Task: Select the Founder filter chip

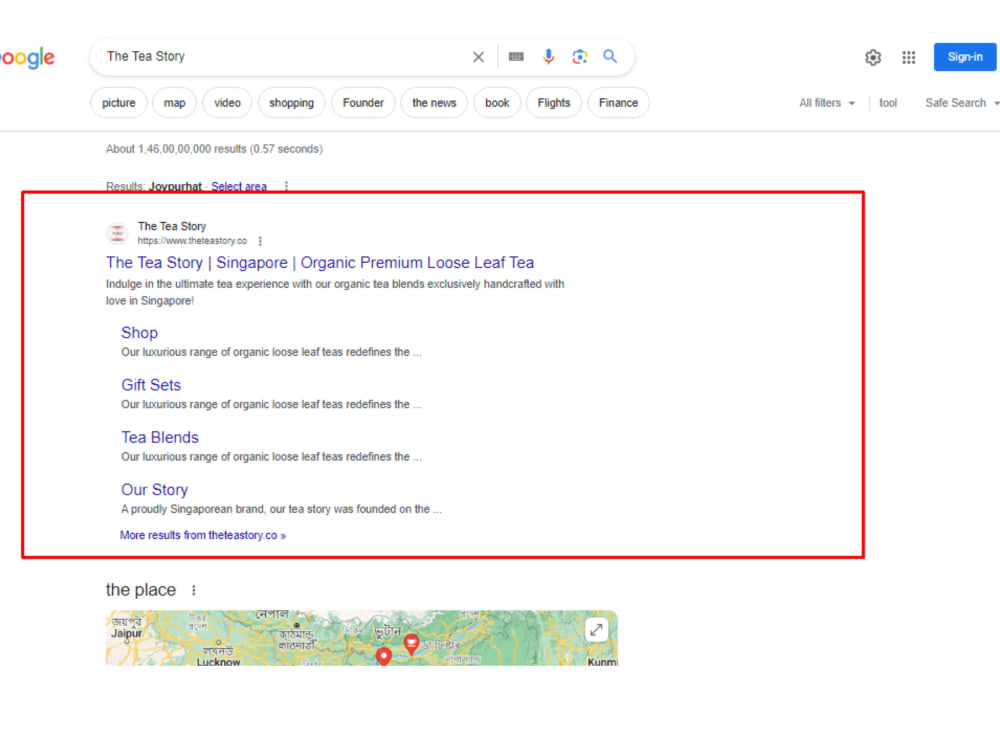Action: click(363, 103)
